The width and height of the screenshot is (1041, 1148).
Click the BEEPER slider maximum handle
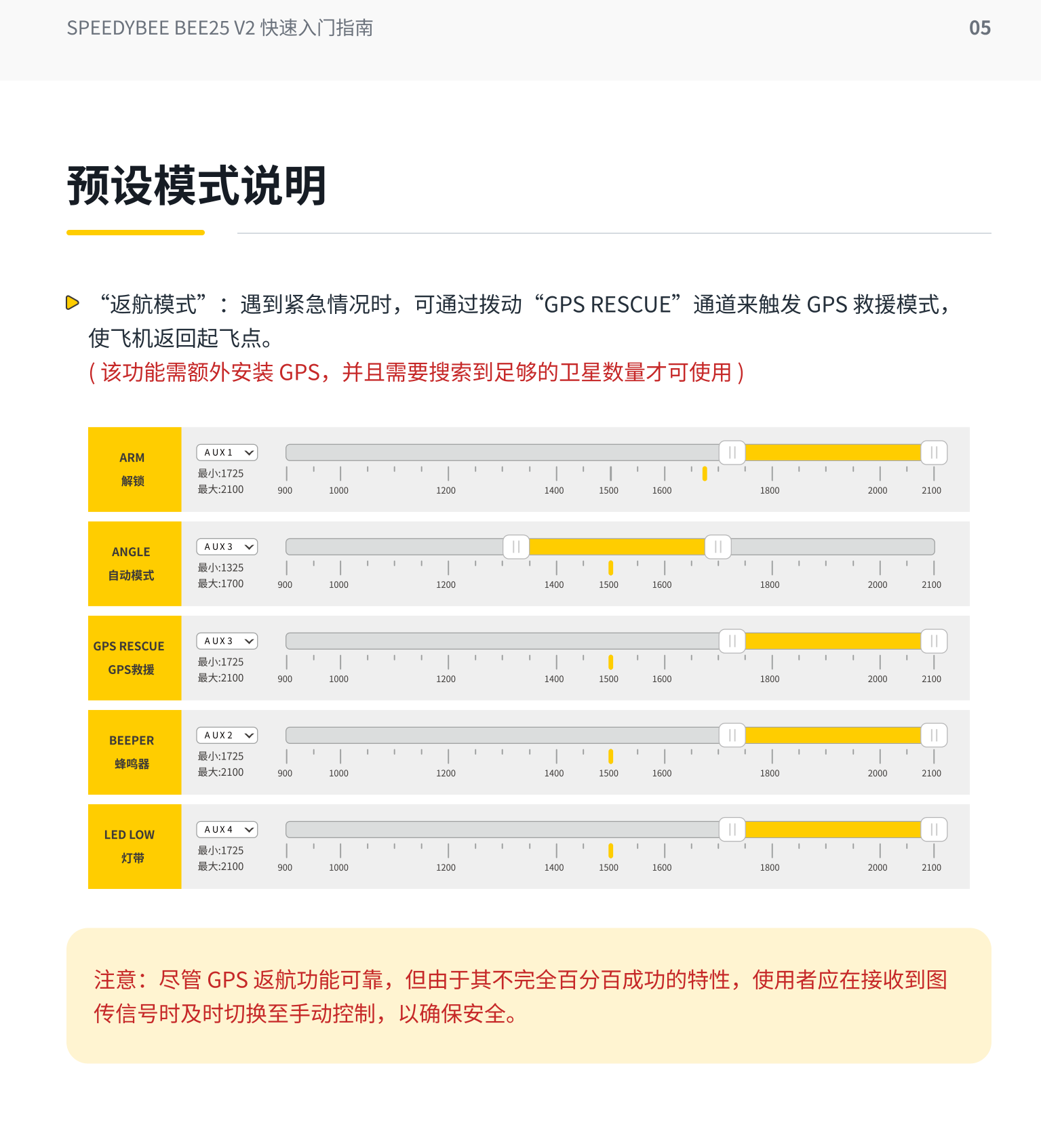pos(934,735)
